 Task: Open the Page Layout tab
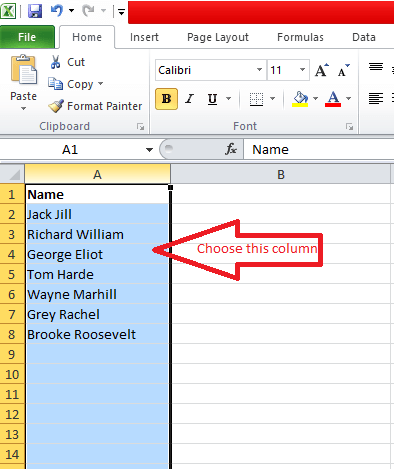click(x=218, y=37)
